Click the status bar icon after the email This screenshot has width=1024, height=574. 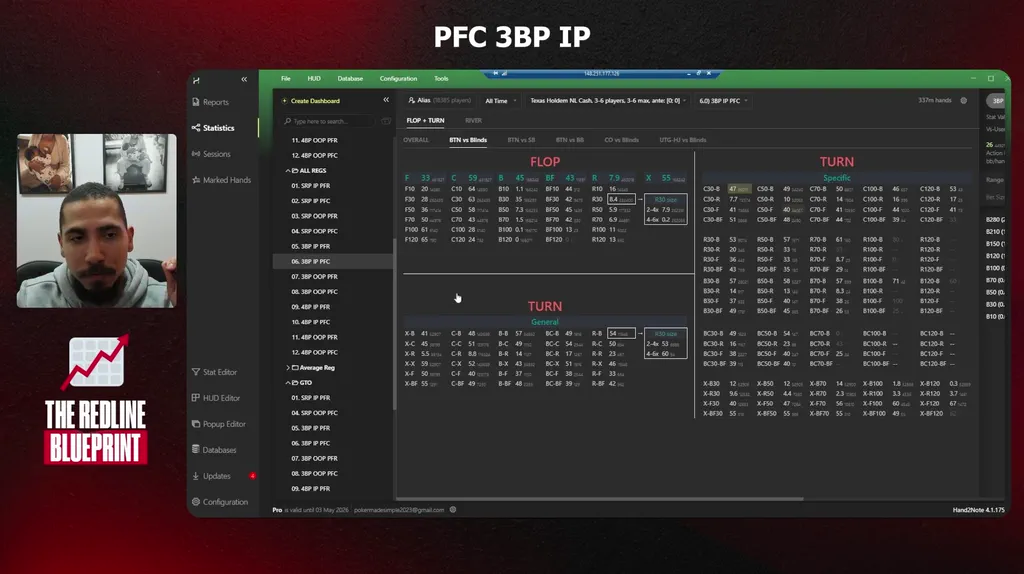tap(453, 509)
